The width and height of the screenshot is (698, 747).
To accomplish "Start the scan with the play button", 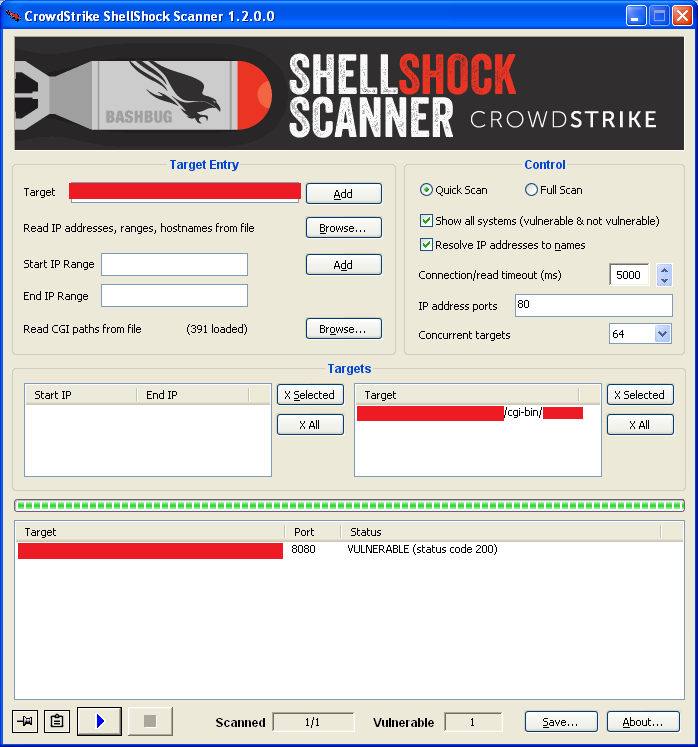I will click(100, 721).
